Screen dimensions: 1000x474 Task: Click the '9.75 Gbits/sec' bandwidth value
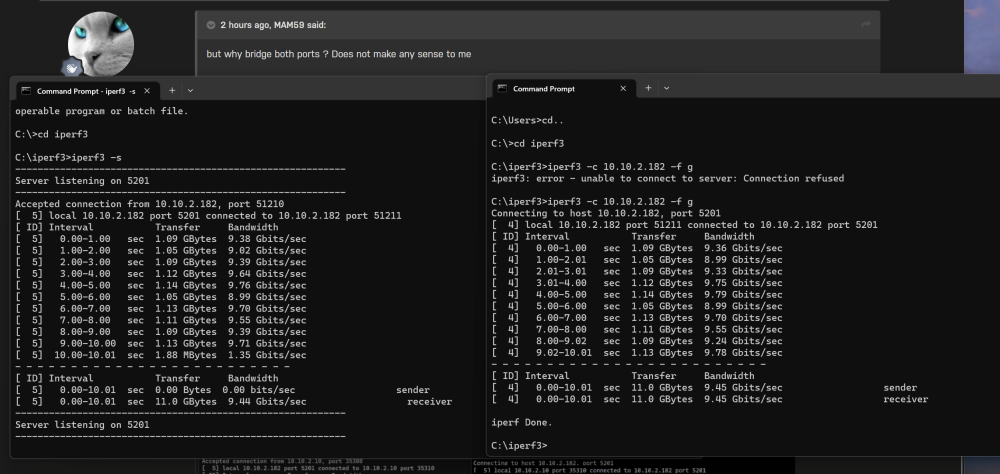tap(743, 283)
